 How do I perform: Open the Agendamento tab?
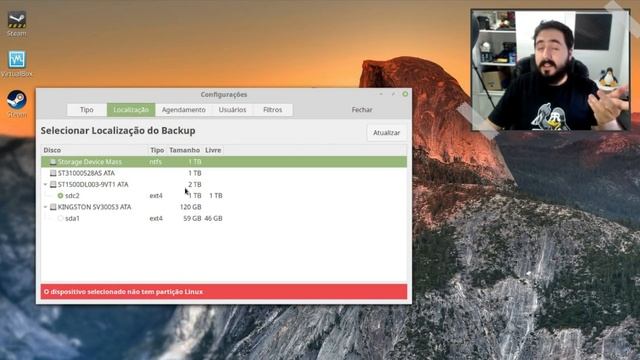pyautogui.click(x=184, y=110)
